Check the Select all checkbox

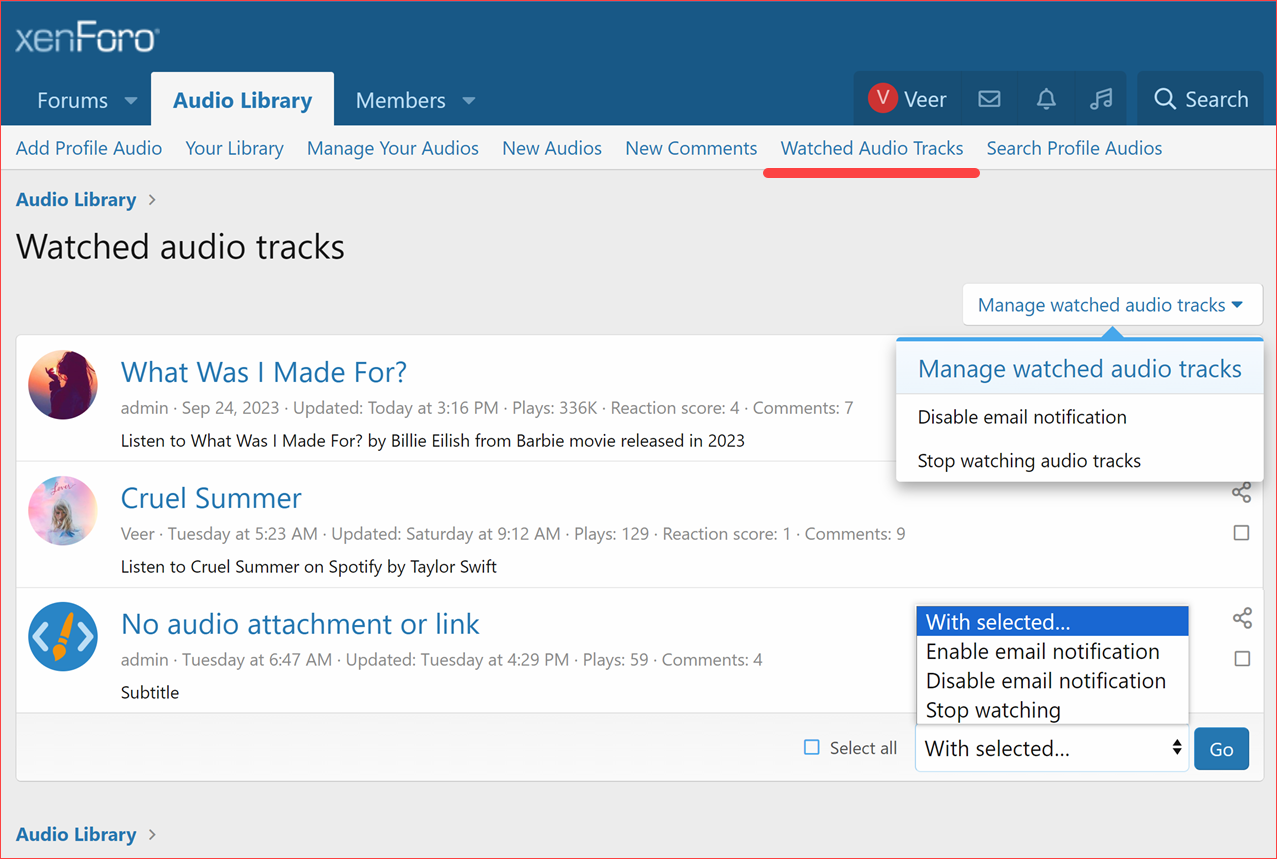click(x=812, y=747)
